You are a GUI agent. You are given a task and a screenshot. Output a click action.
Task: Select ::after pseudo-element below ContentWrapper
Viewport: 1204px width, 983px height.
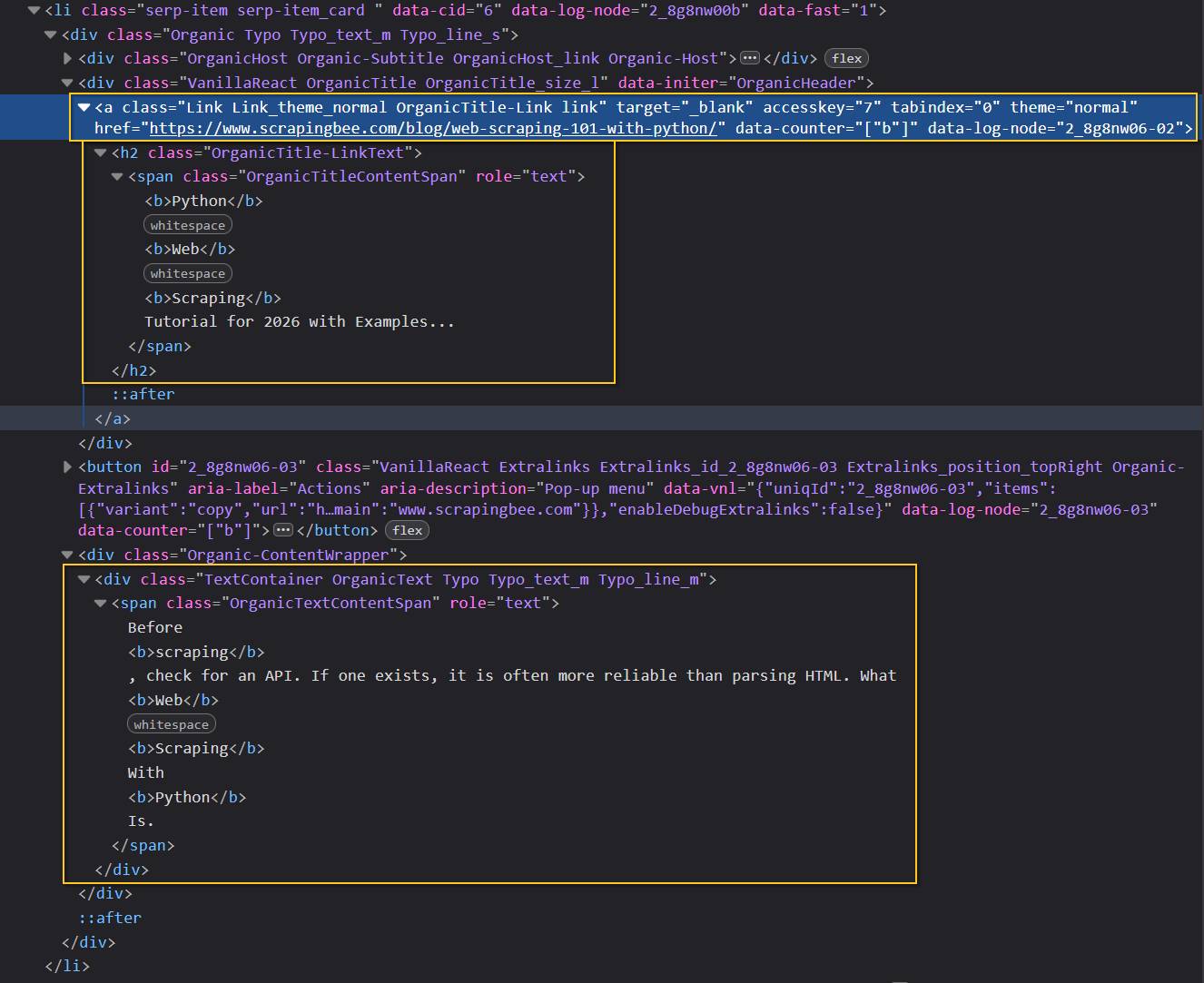point(110,918)
